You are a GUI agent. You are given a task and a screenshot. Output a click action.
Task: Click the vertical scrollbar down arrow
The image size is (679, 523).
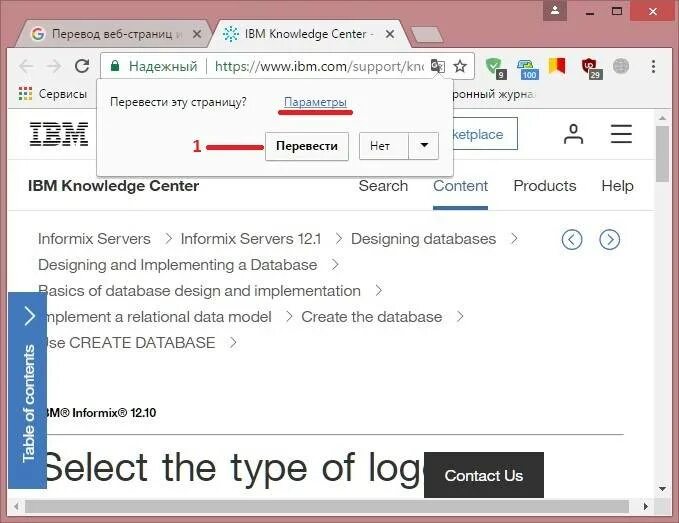click(x=662, y=489)
